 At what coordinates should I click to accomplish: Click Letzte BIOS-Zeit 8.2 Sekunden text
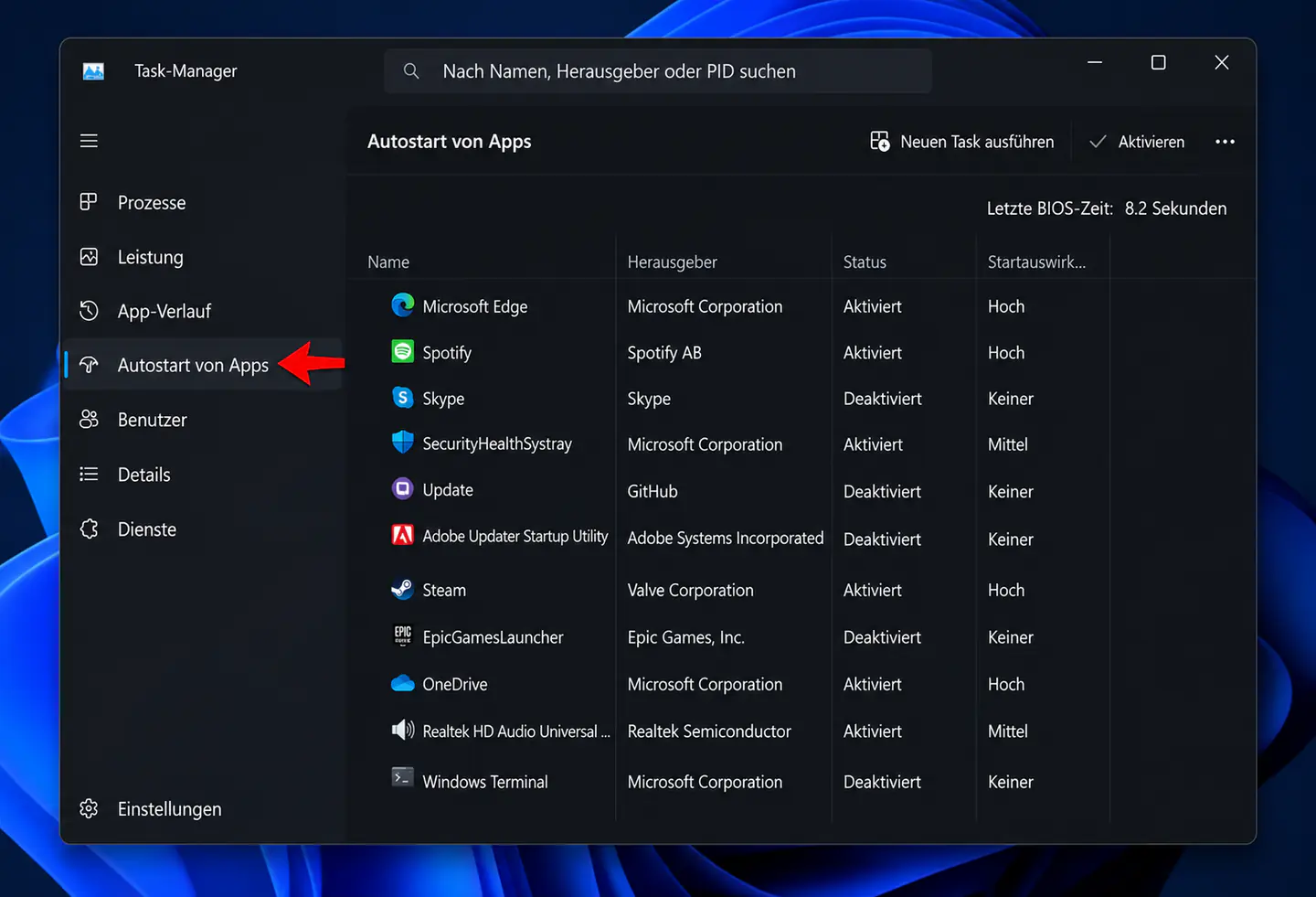(x=1107, y=208)
